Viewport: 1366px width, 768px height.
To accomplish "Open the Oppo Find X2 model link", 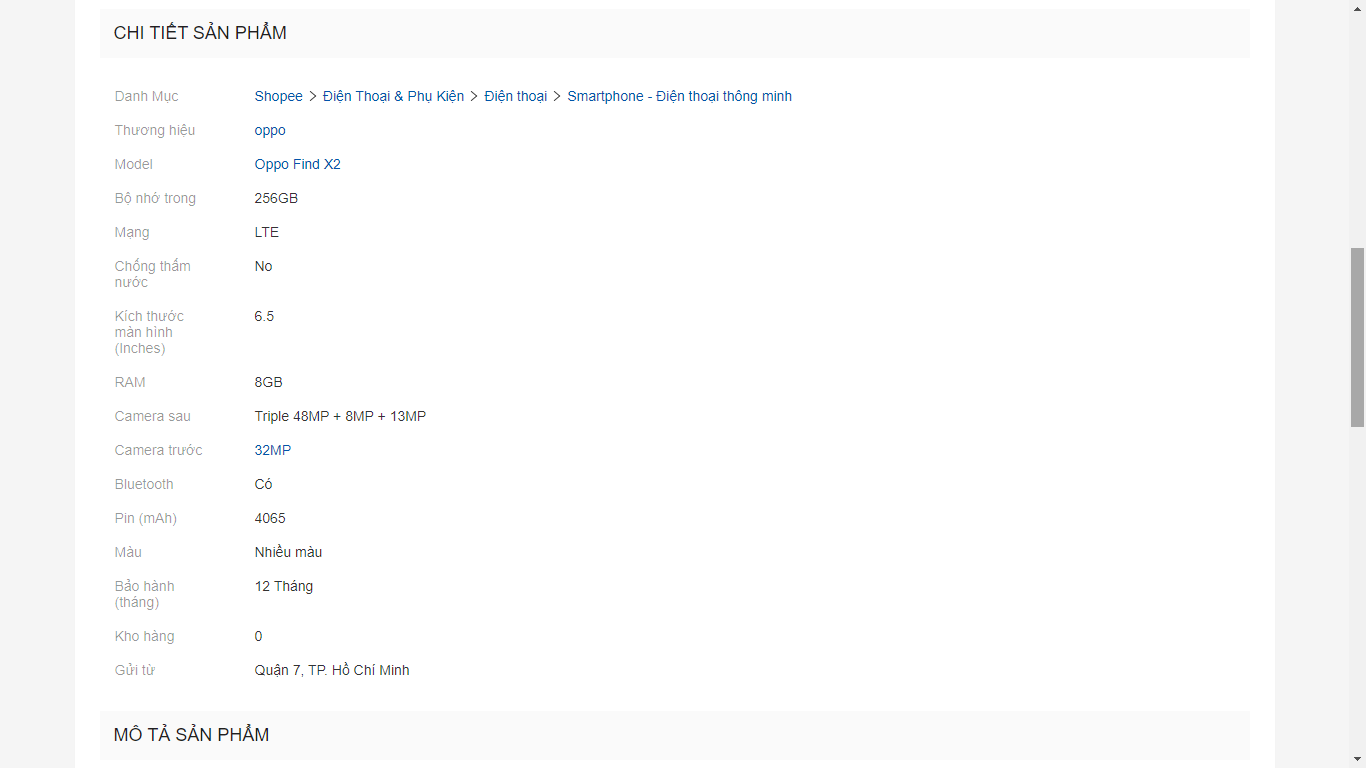I will click(x=297, y=164).
